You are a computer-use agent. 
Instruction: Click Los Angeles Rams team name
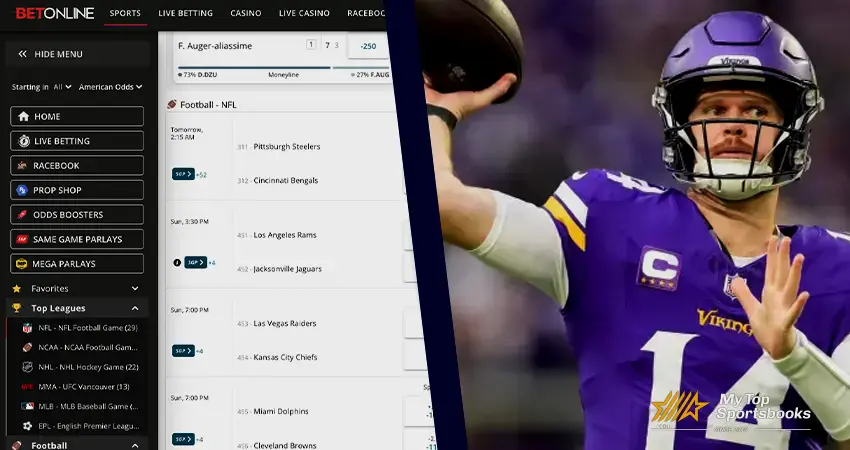pyautogui.click(x=285, y=235)
